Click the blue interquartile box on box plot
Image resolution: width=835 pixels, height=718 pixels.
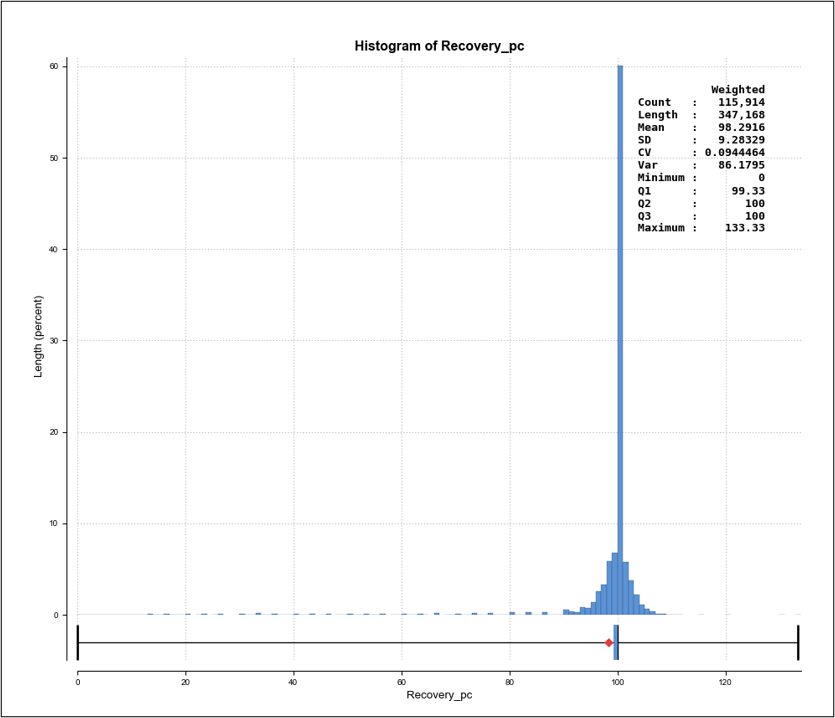[x=616, y=642]
